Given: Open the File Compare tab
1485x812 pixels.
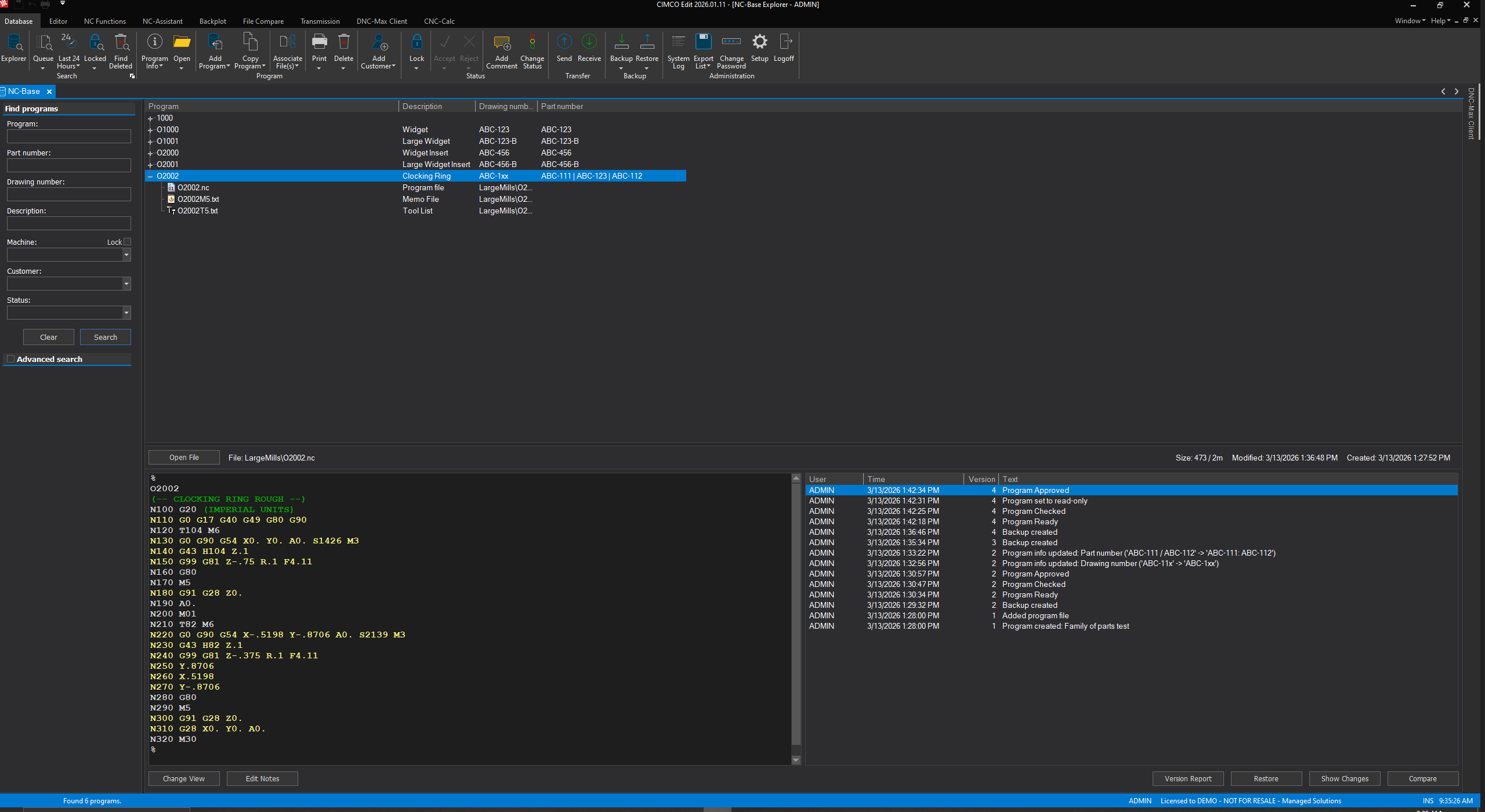Looking at the screenshot, I should 263,21.
